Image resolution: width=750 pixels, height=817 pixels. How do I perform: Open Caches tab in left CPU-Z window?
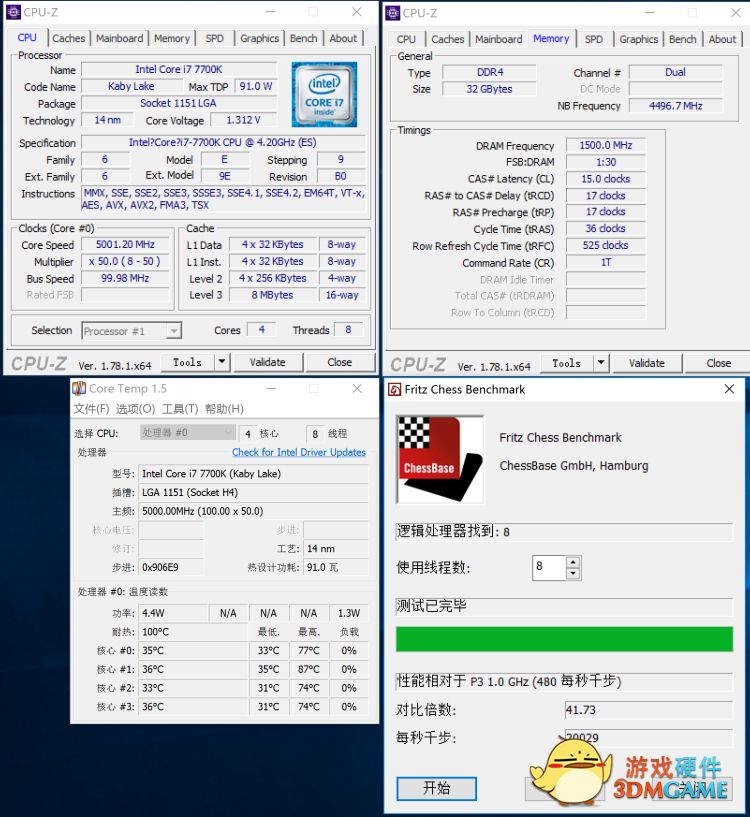(x=68, y=38)
